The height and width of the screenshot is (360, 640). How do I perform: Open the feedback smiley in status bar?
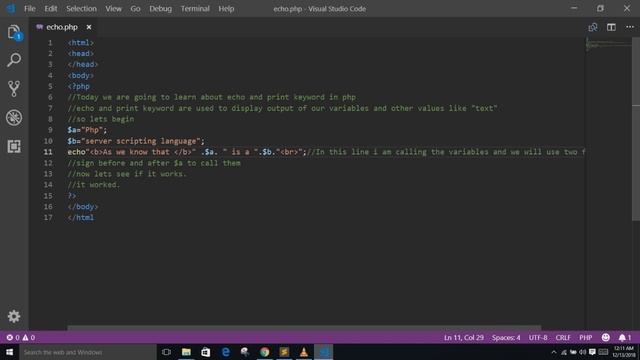point(606,338)
